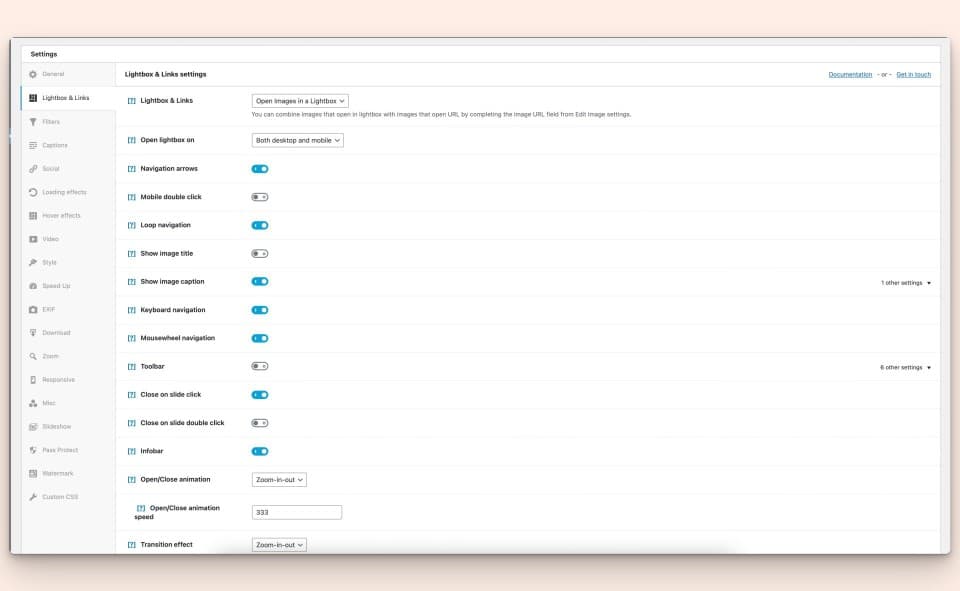The image size is (960, 591).
Task: Click the Social link icon
Action: pos(33,168)
